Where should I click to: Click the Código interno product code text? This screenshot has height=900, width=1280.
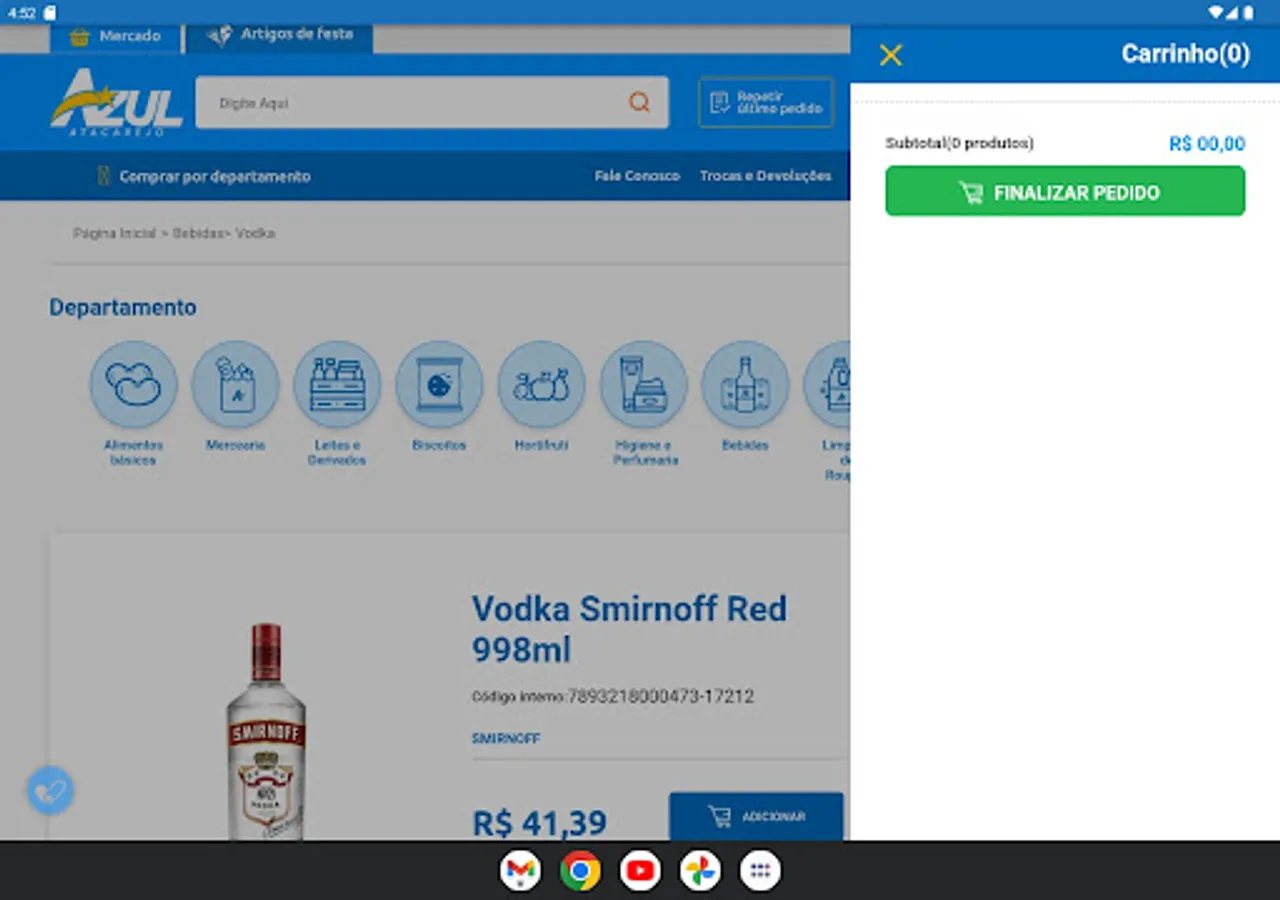pyautogui.click(x=612, y=696)
